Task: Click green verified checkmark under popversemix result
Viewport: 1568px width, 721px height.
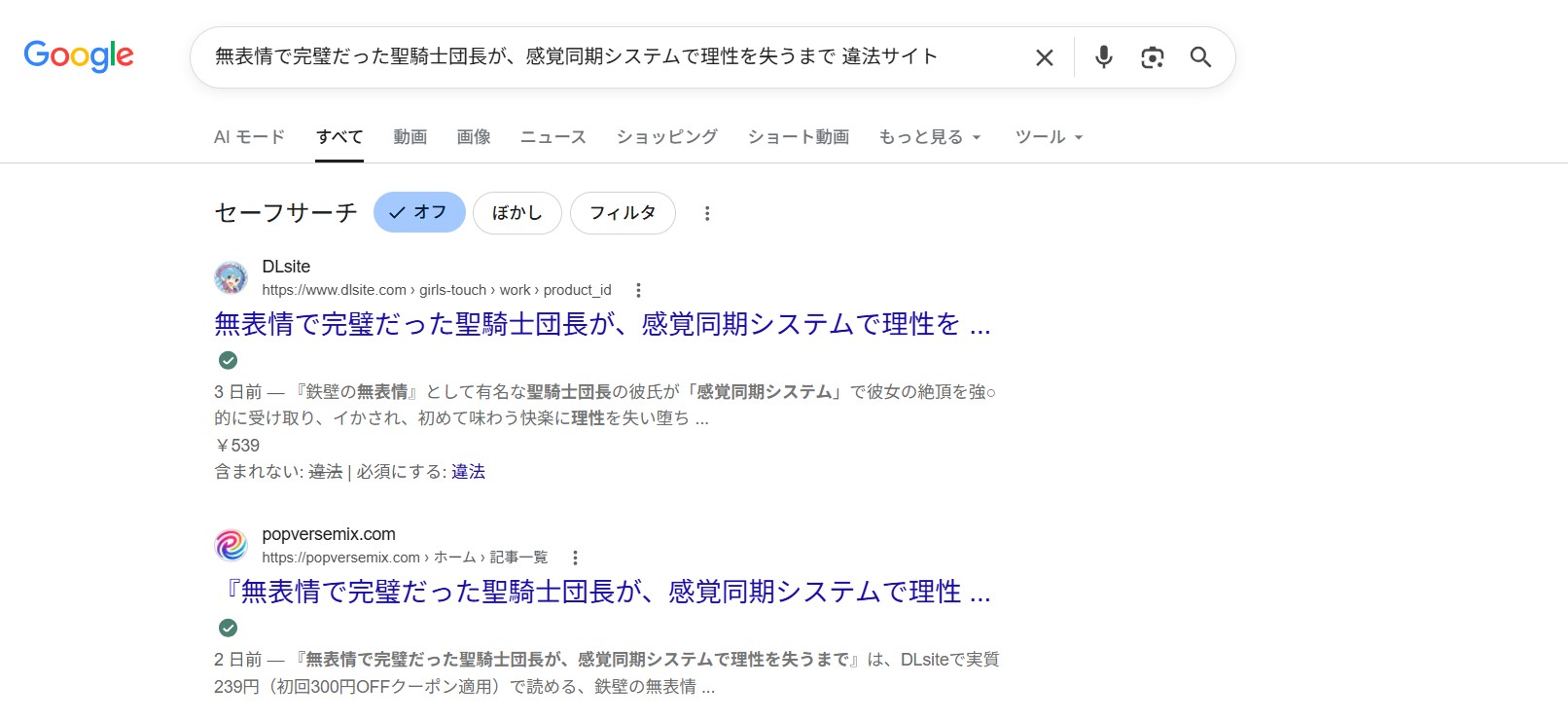Action: pyautogui.click(x=228, y=628)
